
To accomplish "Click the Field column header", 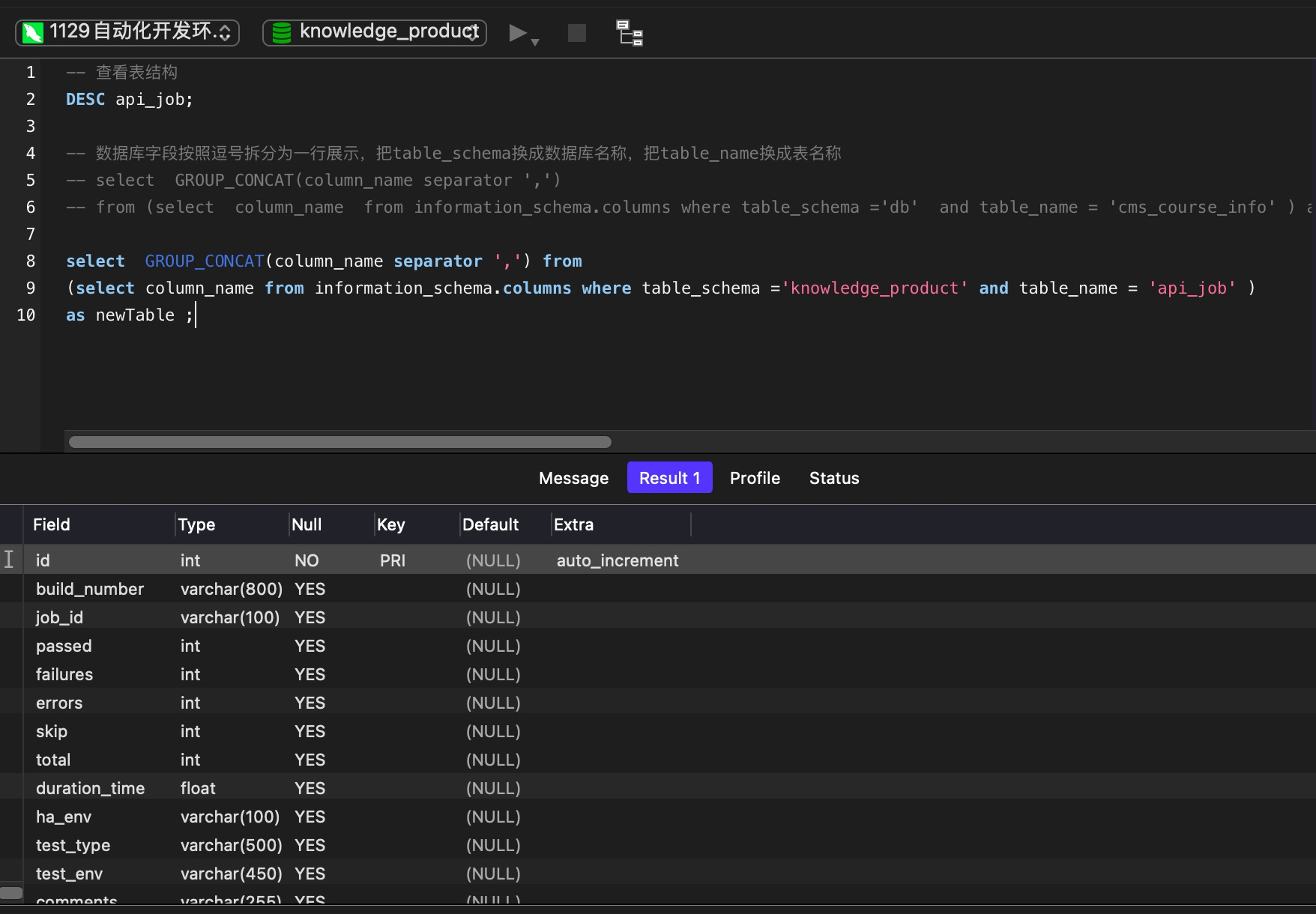I will pyautogui.click(x=51, y=524).
